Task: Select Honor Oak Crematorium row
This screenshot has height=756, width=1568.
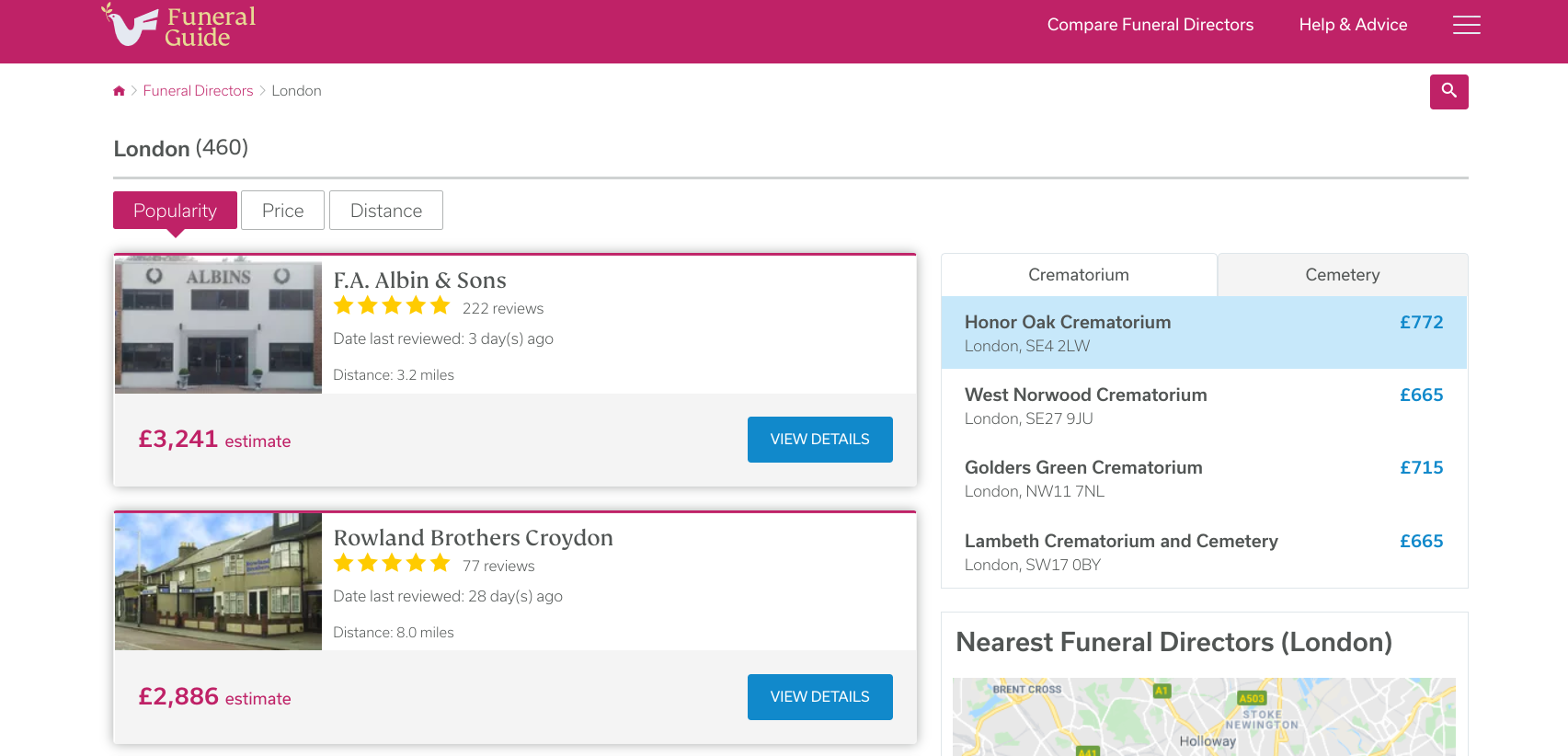Action: click(1204, 333)
